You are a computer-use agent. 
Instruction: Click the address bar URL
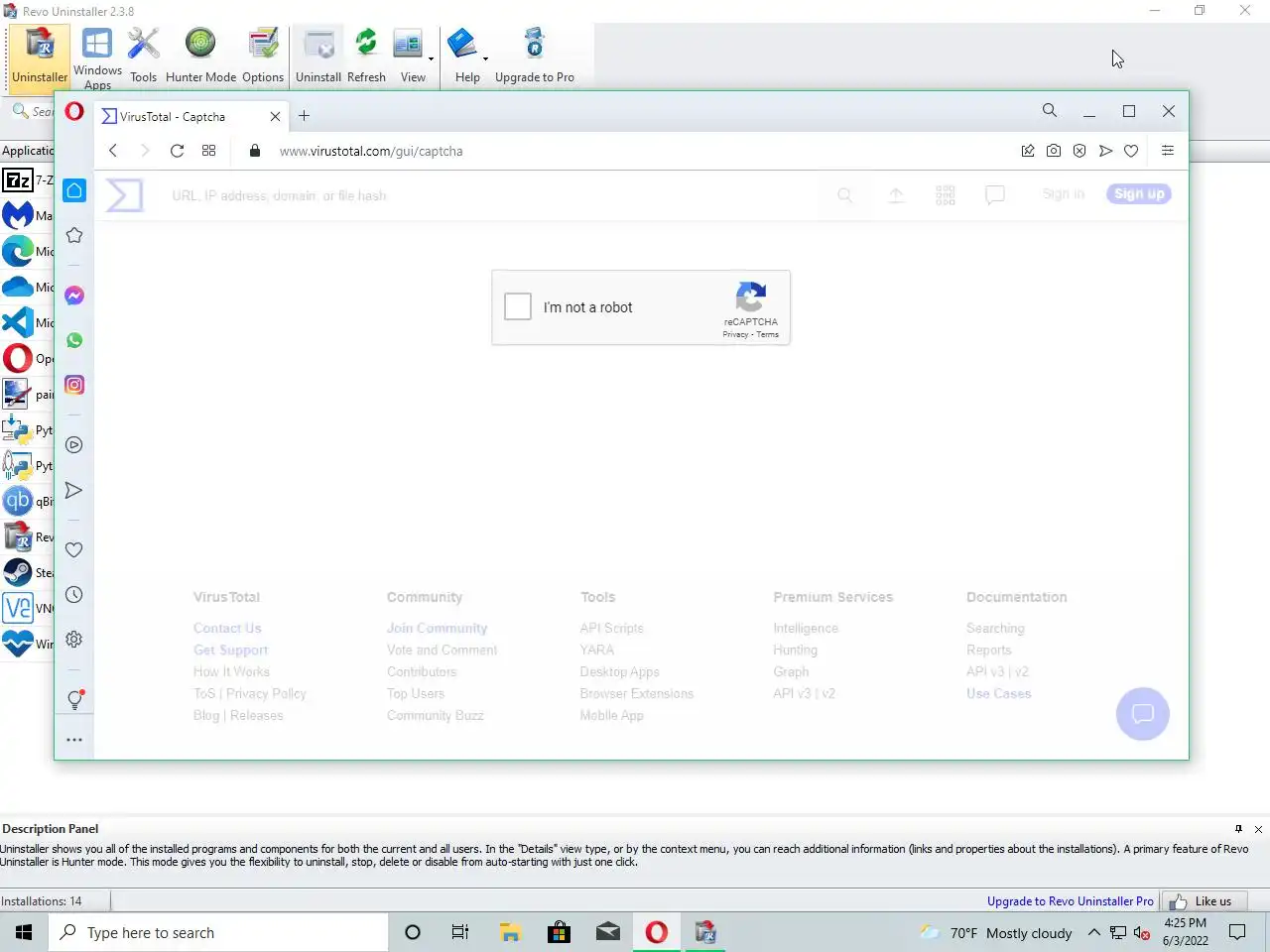point(371,151)
